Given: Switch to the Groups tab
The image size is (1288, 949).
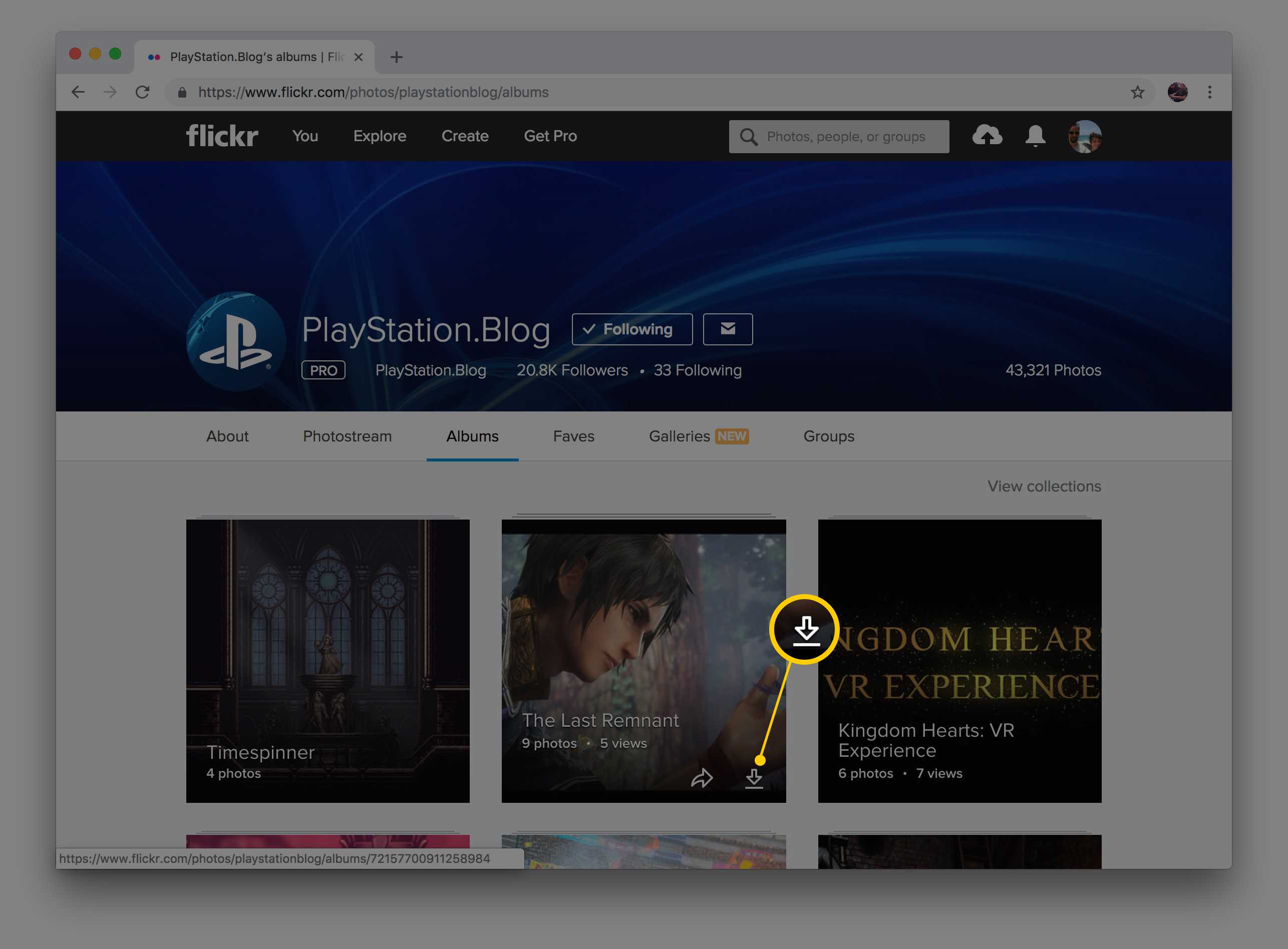Looking at the screenshot, I should click(x=829, y=436).
